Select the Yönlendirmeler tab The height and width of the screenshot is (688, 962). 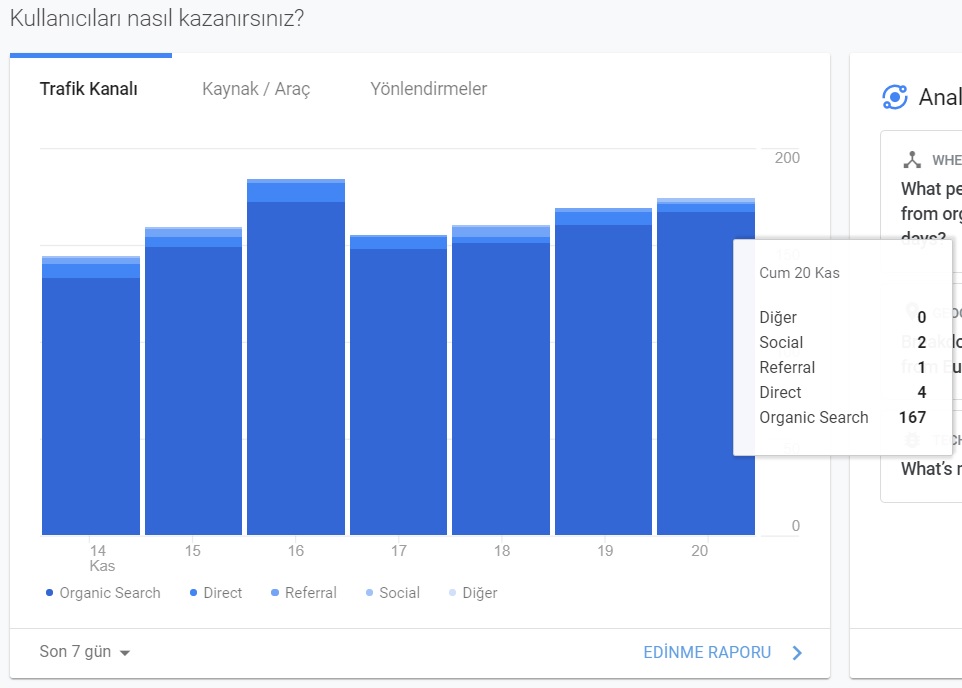[428, 89]
